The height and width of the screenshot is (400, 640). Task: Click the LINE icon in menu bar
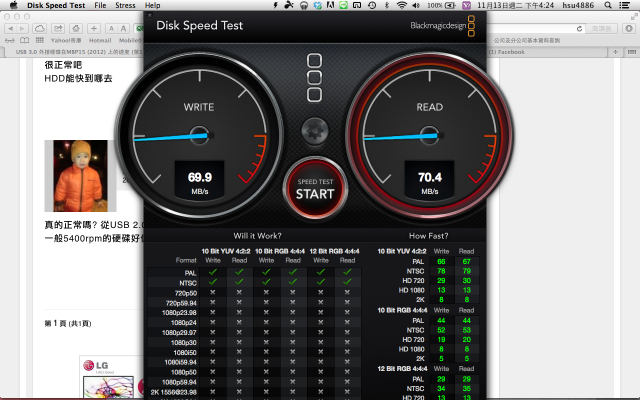click(x=344, y=5)
